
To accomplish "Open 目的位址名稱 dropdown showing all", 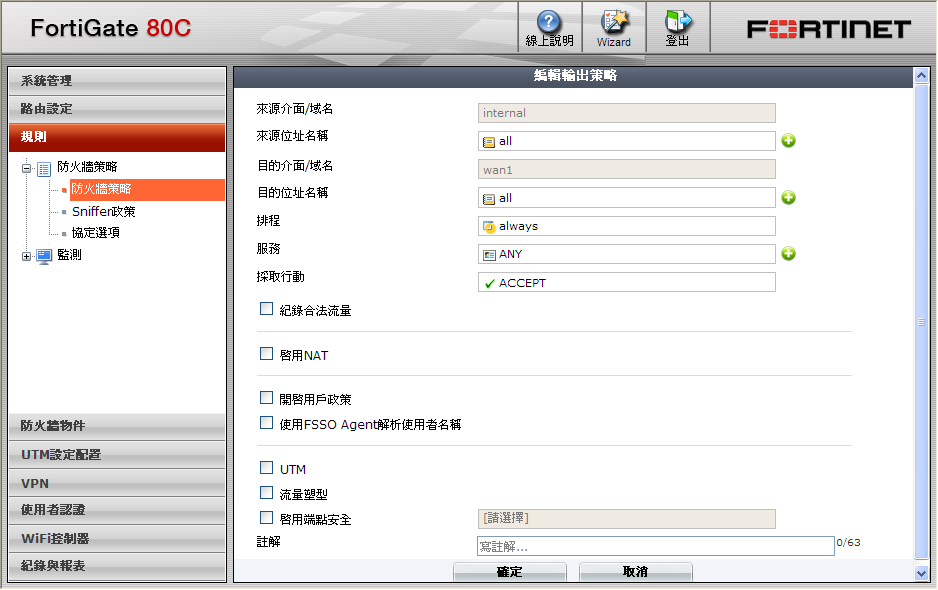I will pyautogui.click(x=626, y=197).
